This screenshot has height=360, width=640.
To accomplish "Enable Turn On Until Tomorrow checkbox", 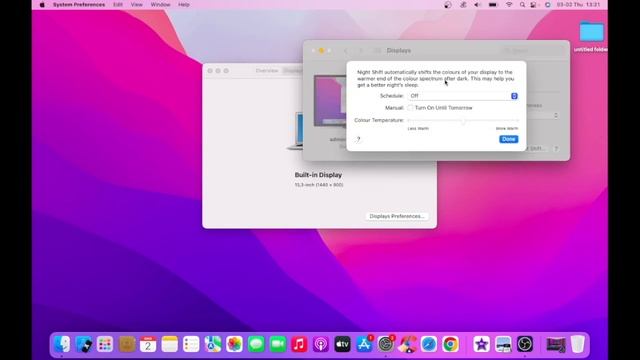I will point(410,108).
